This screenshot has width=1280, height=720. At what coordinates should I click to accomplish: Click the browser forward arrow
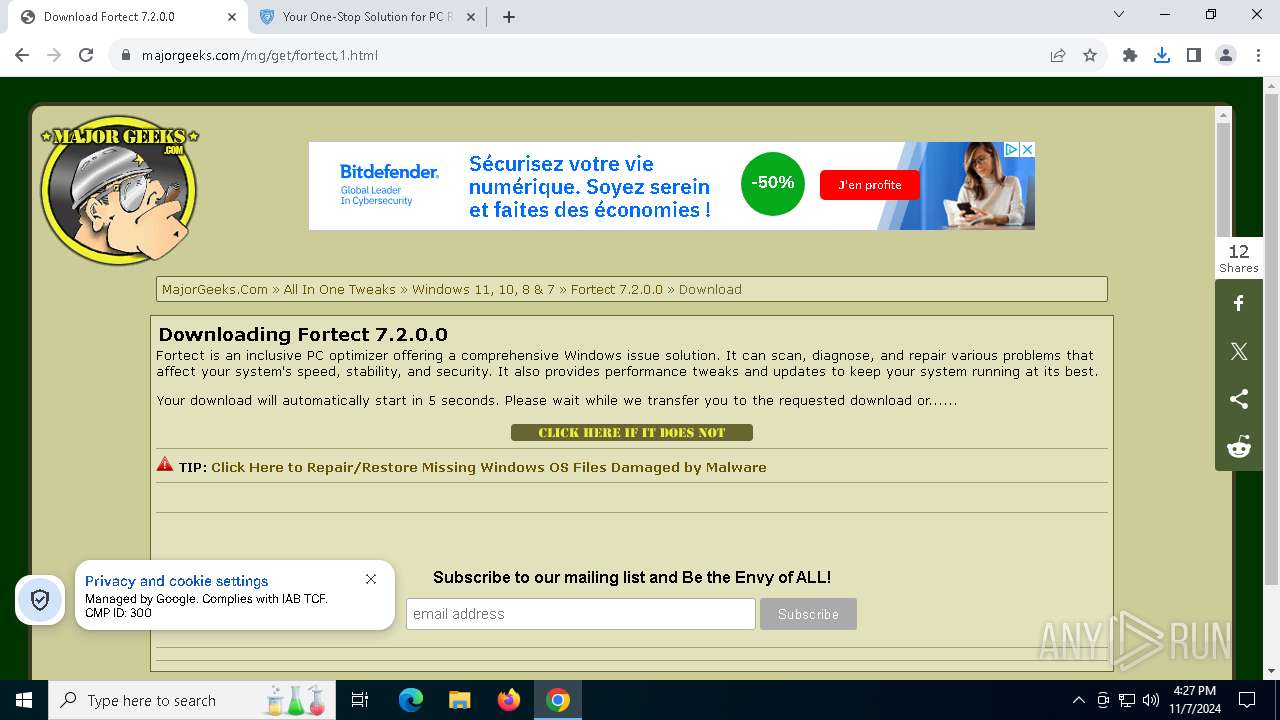(x=54, y=55)
